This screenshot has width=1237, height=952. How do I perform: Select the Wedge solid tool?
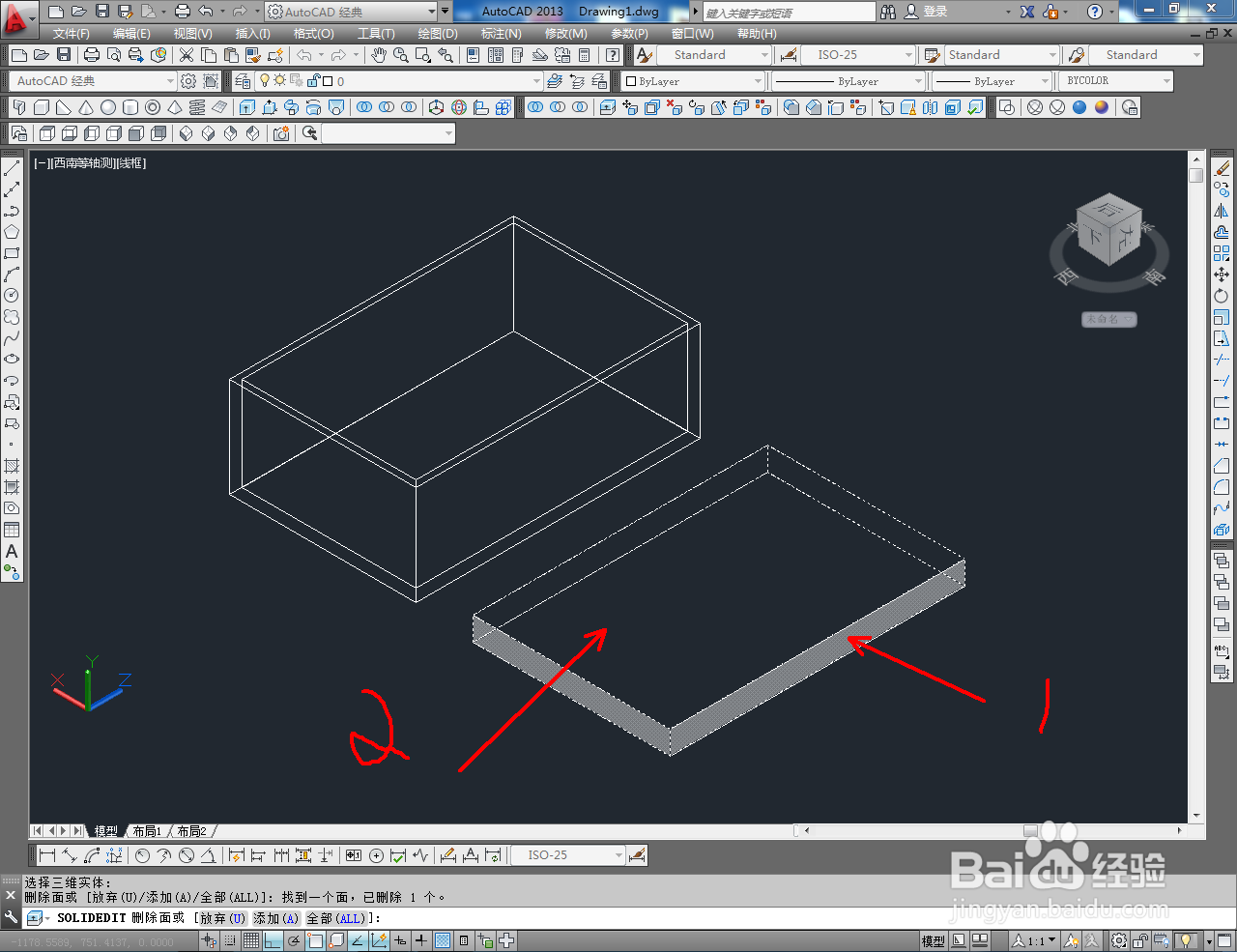(x=64, y=107)
